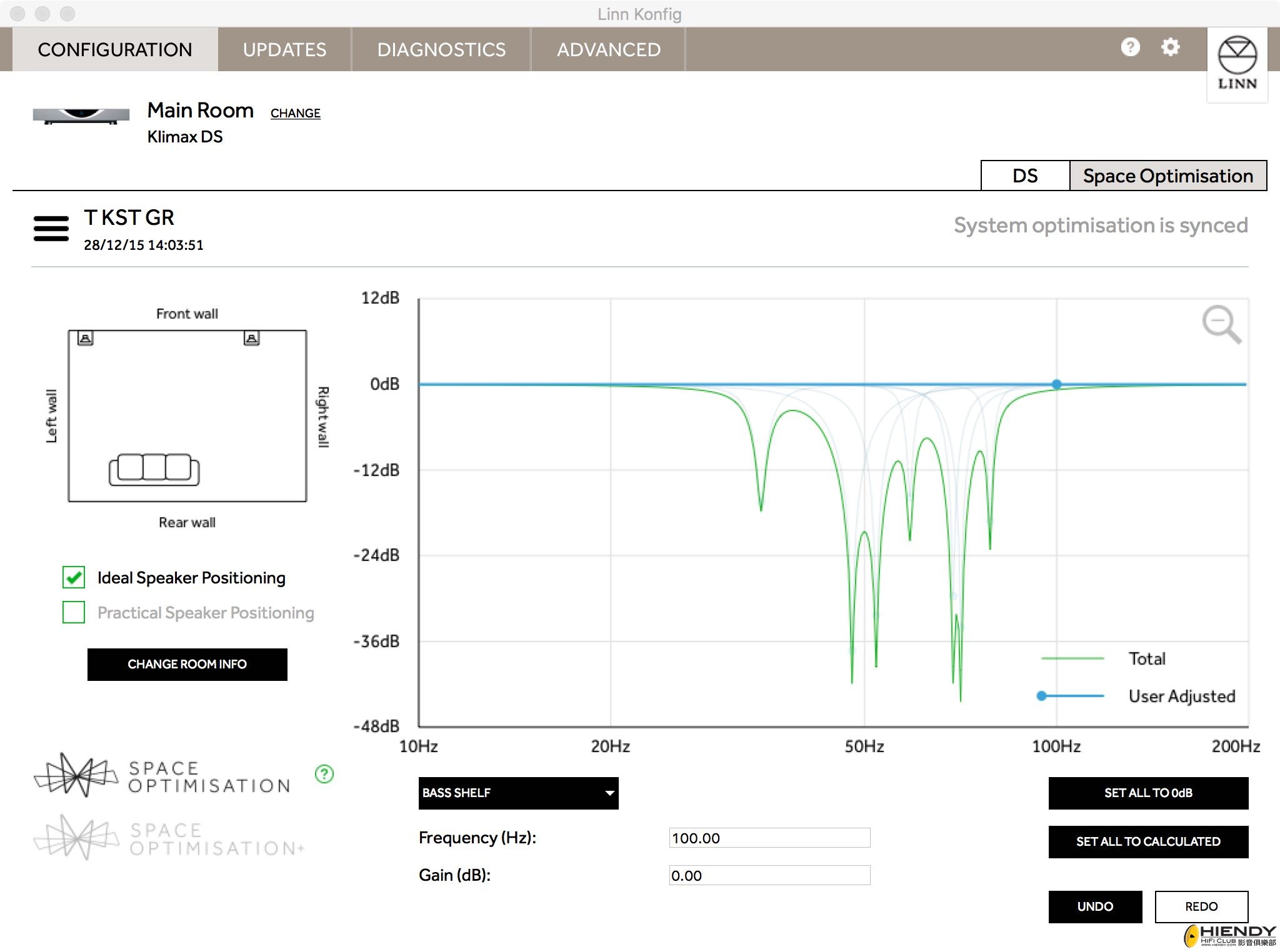Open the DIAGNOSTICS tab
Screen dimensions: 1280x952
click(x=441, y=49)
